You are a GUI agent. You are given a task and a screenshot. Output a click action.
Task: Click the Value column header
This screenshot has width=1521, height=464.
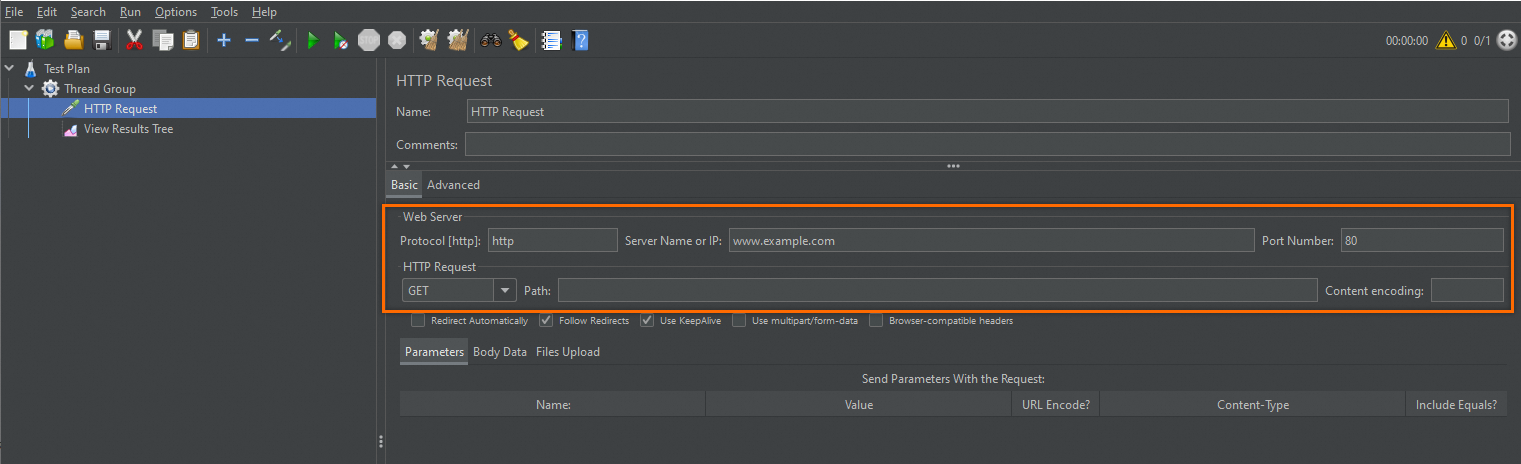(x=859, y=405)
